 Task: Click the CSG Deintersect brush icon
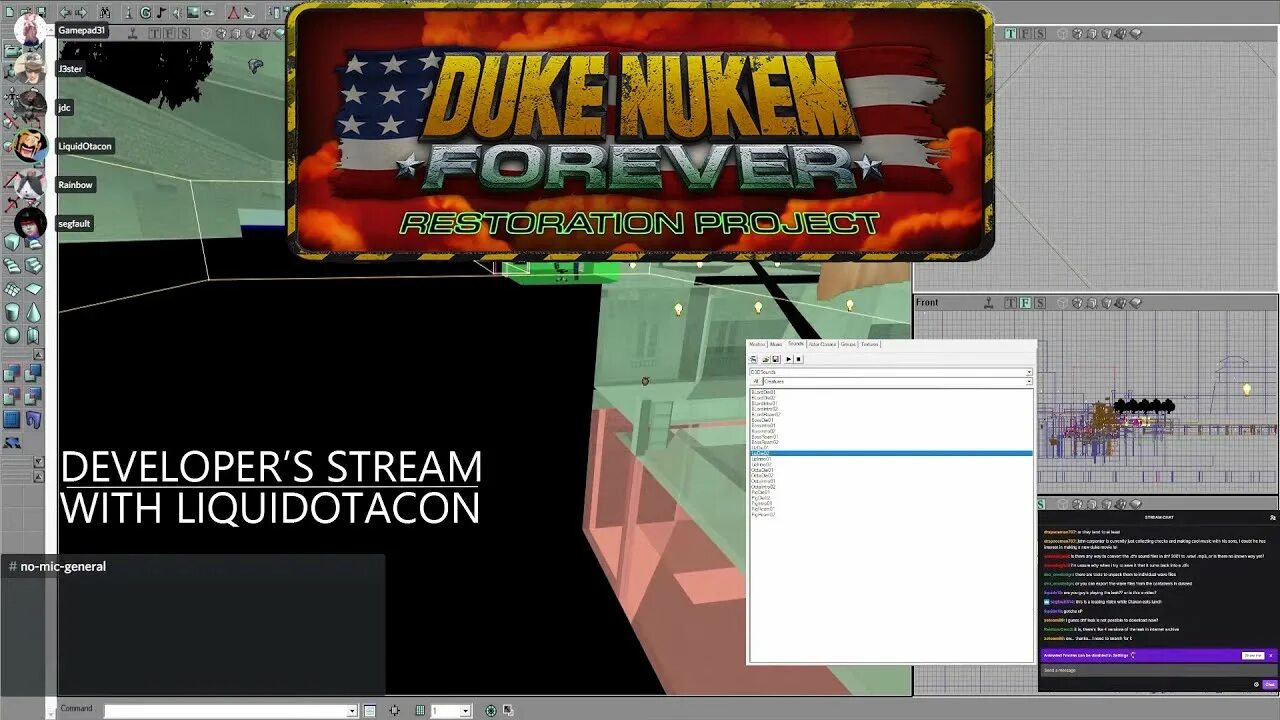[x=33, y=395]
